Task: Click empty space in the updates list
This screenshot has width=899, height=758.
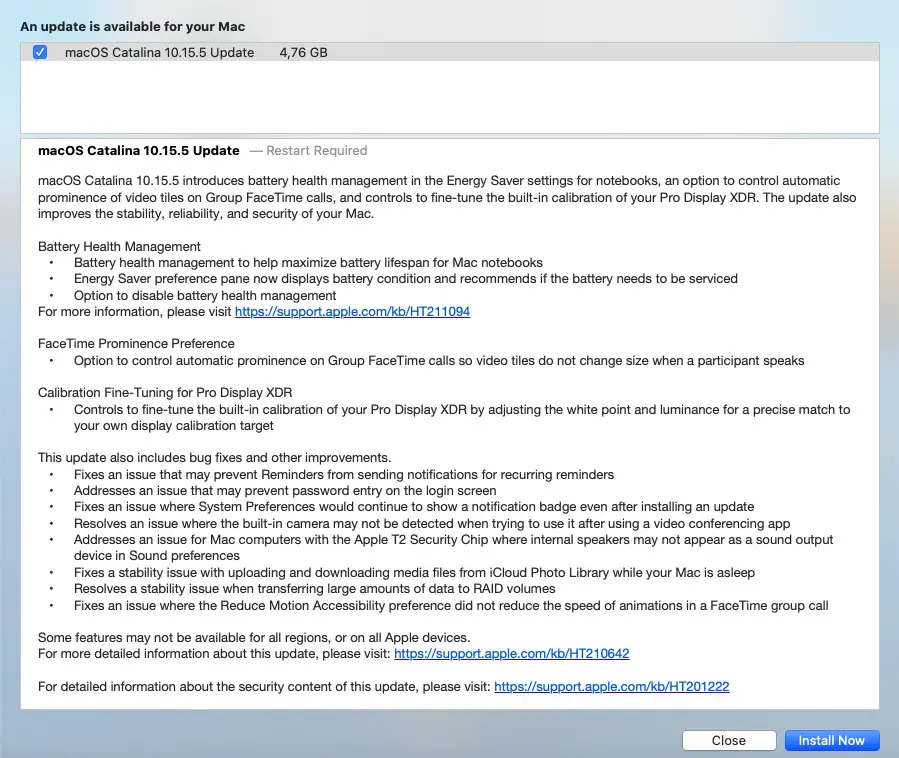Action: [x=450, y=98]
